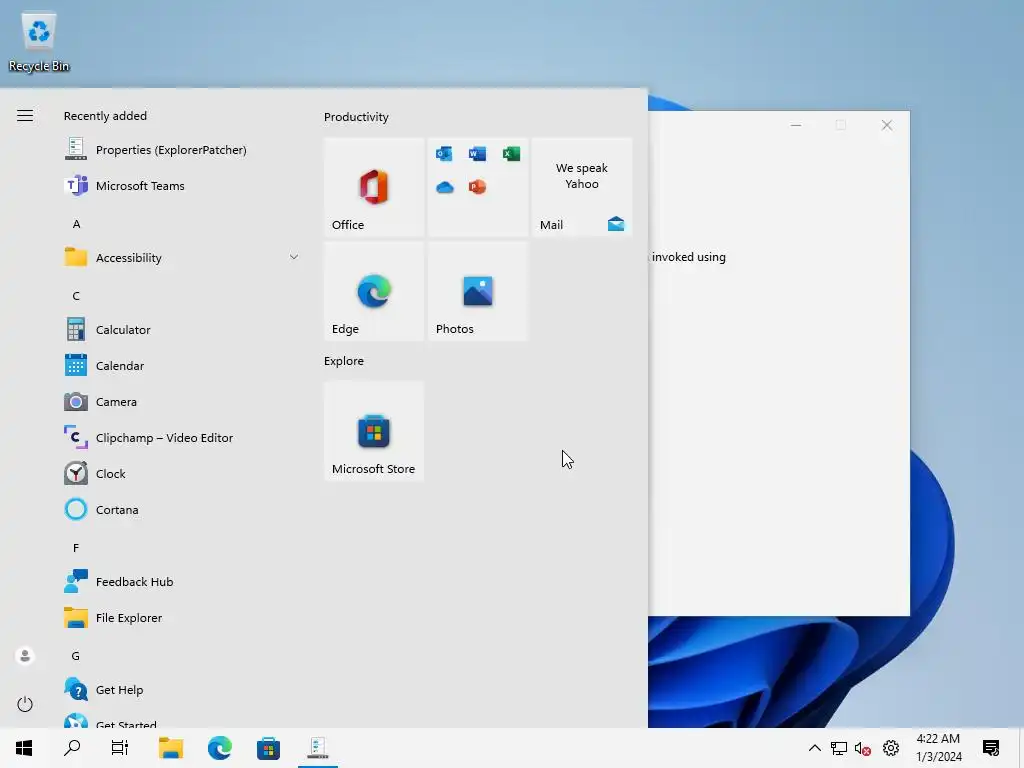The height and width of the screenshot is (768, 1024).
Task: Open Get Help app
Action: 182,690
